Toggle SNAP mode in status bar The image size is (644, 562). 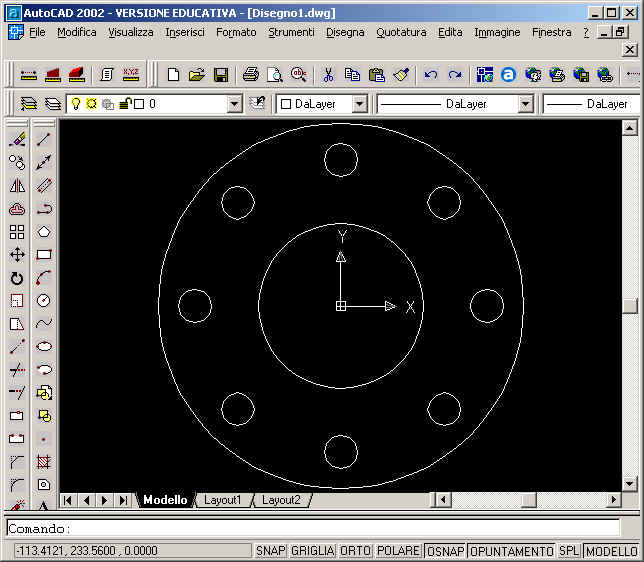tap(270, 551)
